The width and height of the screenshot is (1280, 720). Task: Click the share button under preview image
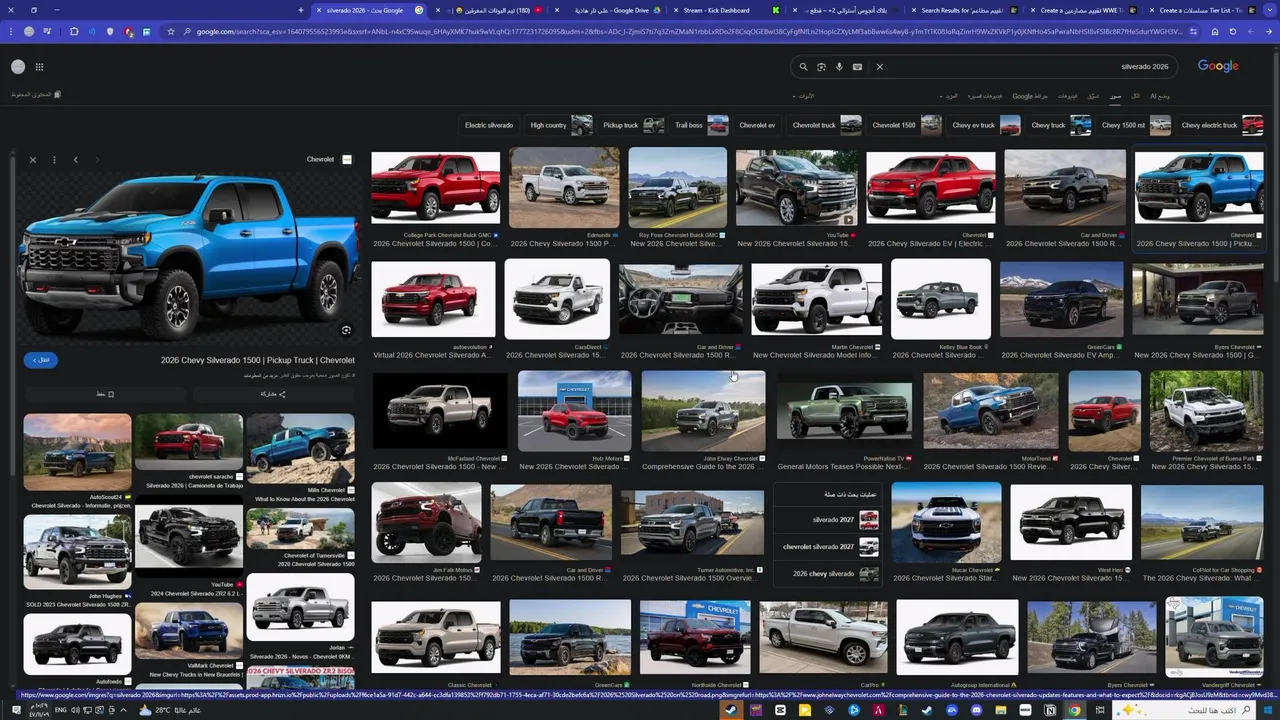[272, 394]
